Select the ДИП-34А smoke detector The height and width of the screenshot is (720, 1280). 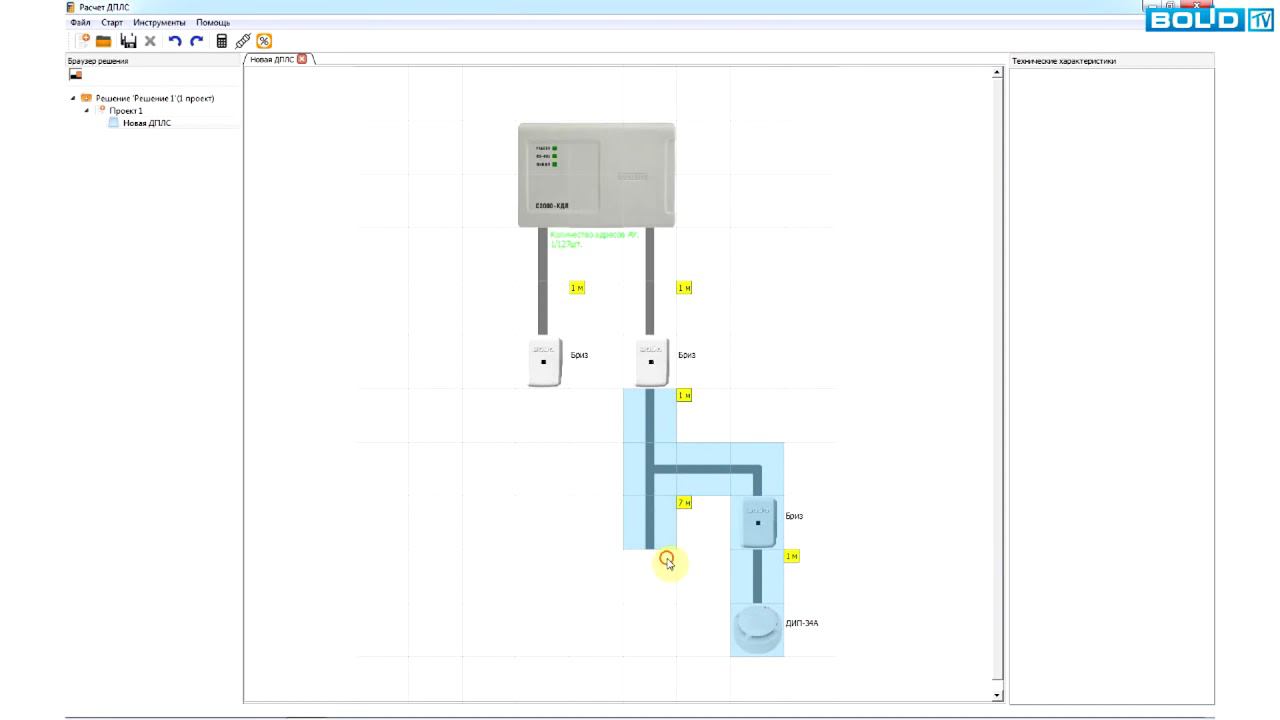pyautogui.click(x=757, y=630)
